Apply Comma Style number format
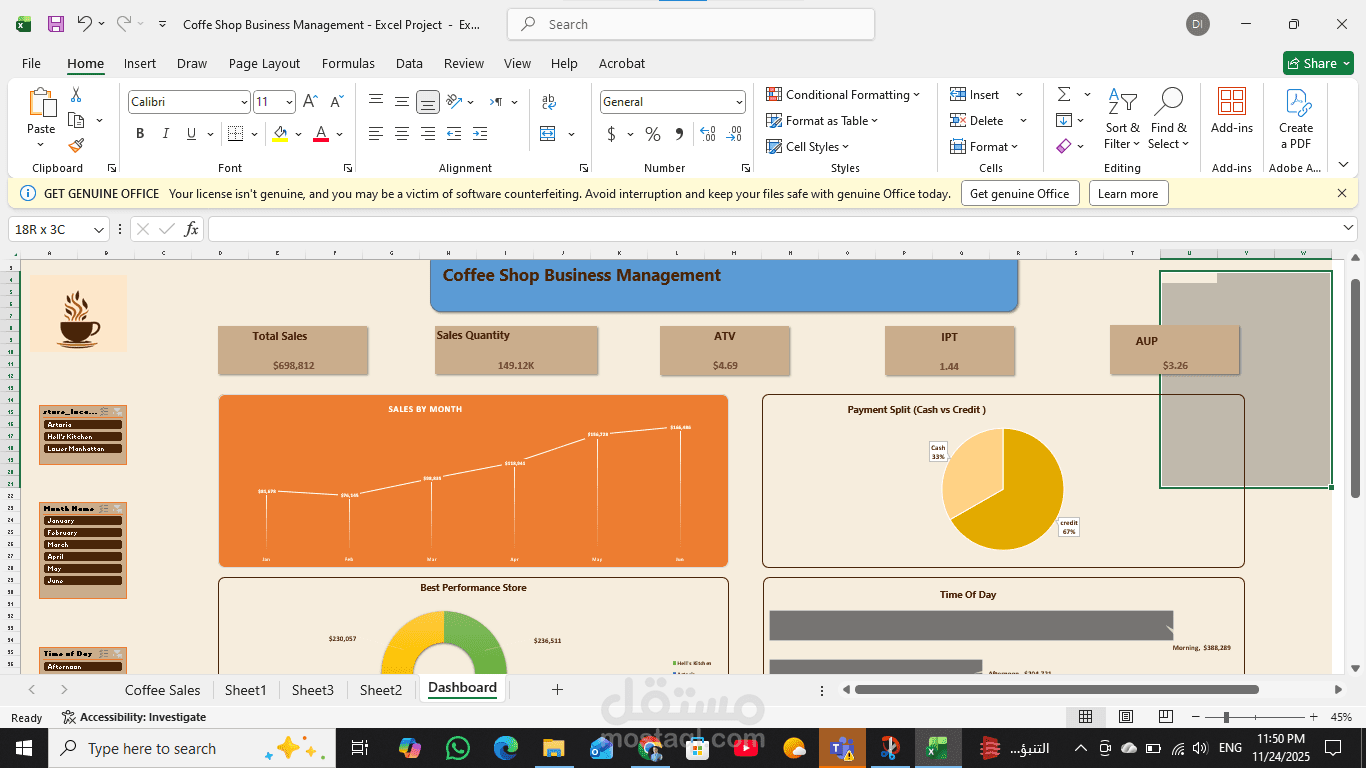This screenshot has width=1366, height=768. coord(679,134)
